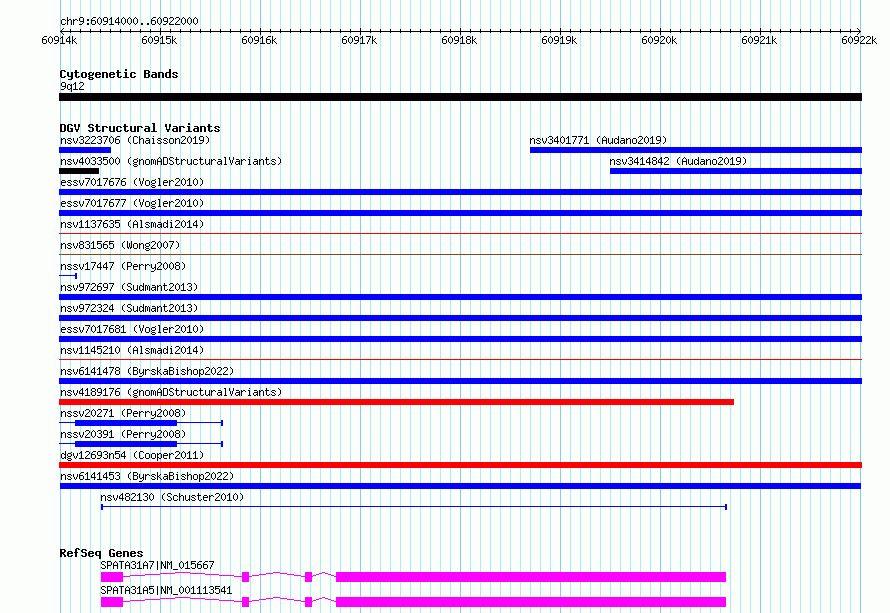Image resolution: width=890 pixels, height=613 pixels.
Task: Click the thick blue segment of nssv20271
Action: click(x=126, y=423)
